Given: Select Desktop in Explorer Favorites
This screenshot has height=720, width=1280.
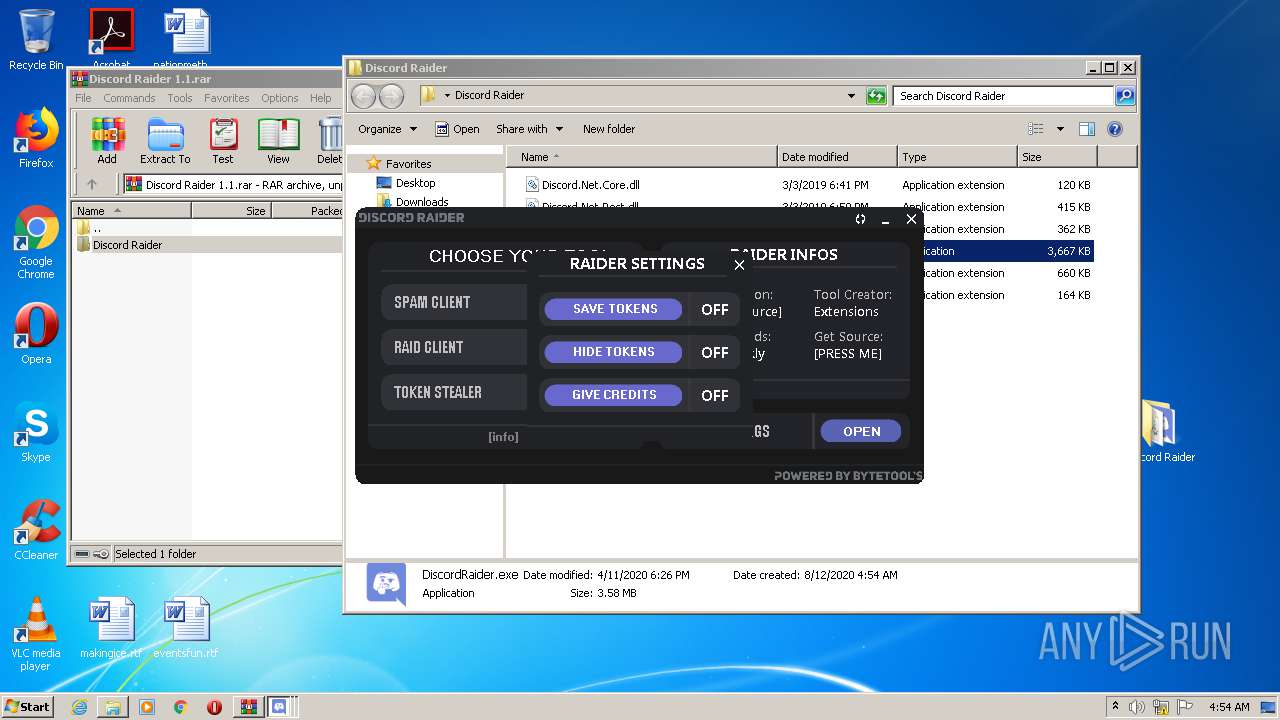Looking at the screenshot, I should tap(415, 183).
